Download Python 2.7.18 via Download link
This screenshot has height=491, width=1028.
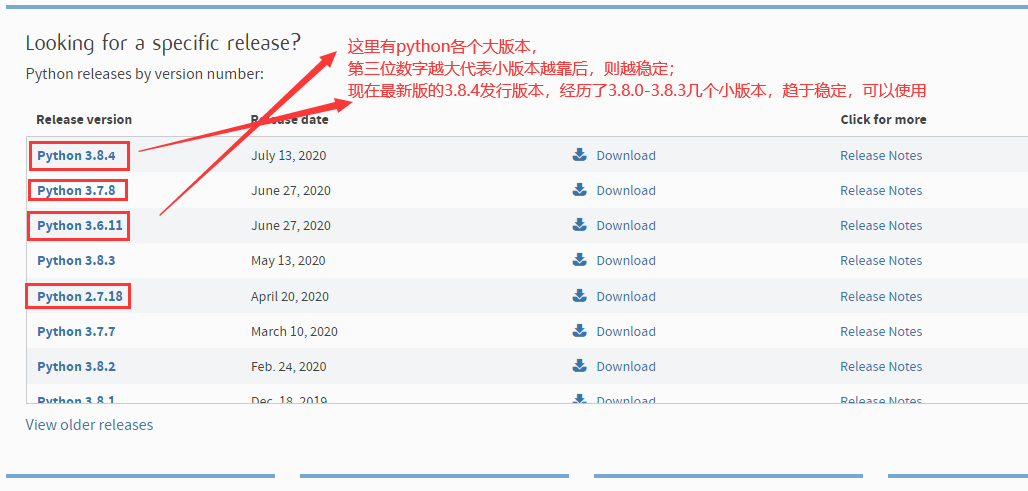(x=625, y=296)
